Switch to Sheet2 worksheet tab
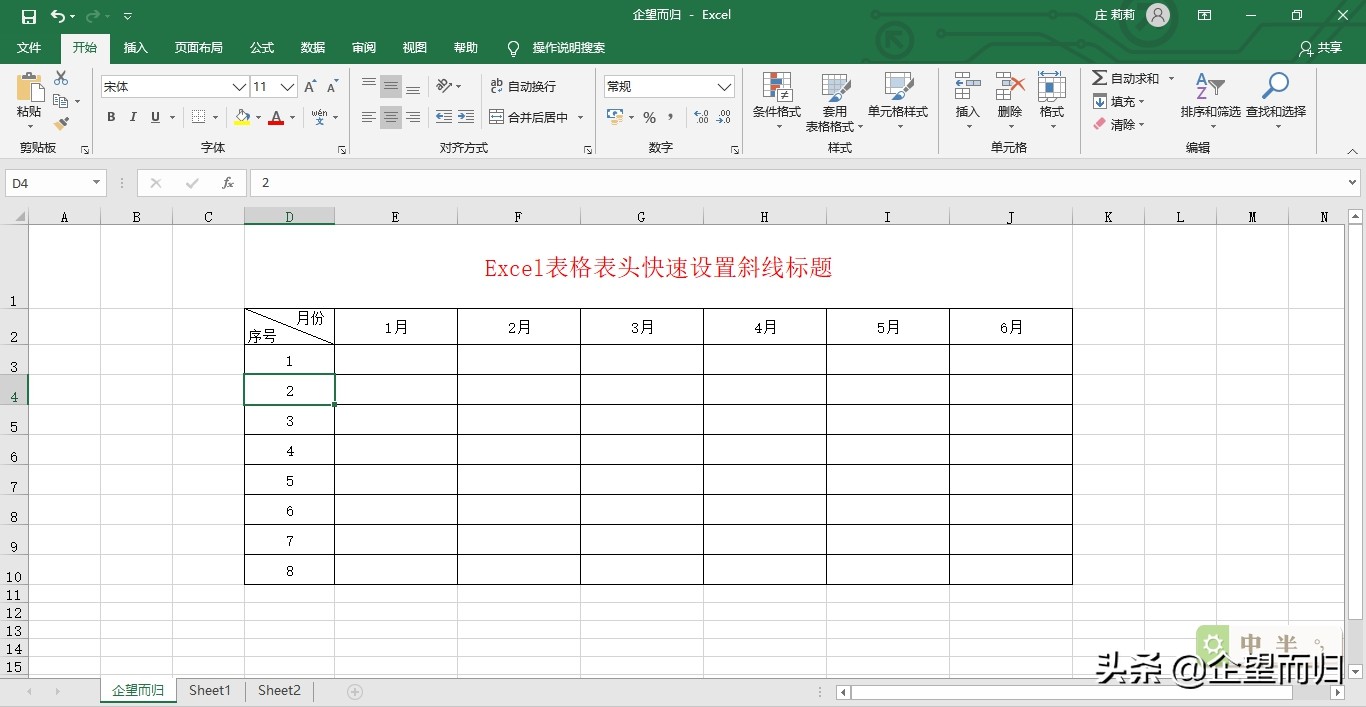Screen dimensions: 1366x707 coord(278,690)
